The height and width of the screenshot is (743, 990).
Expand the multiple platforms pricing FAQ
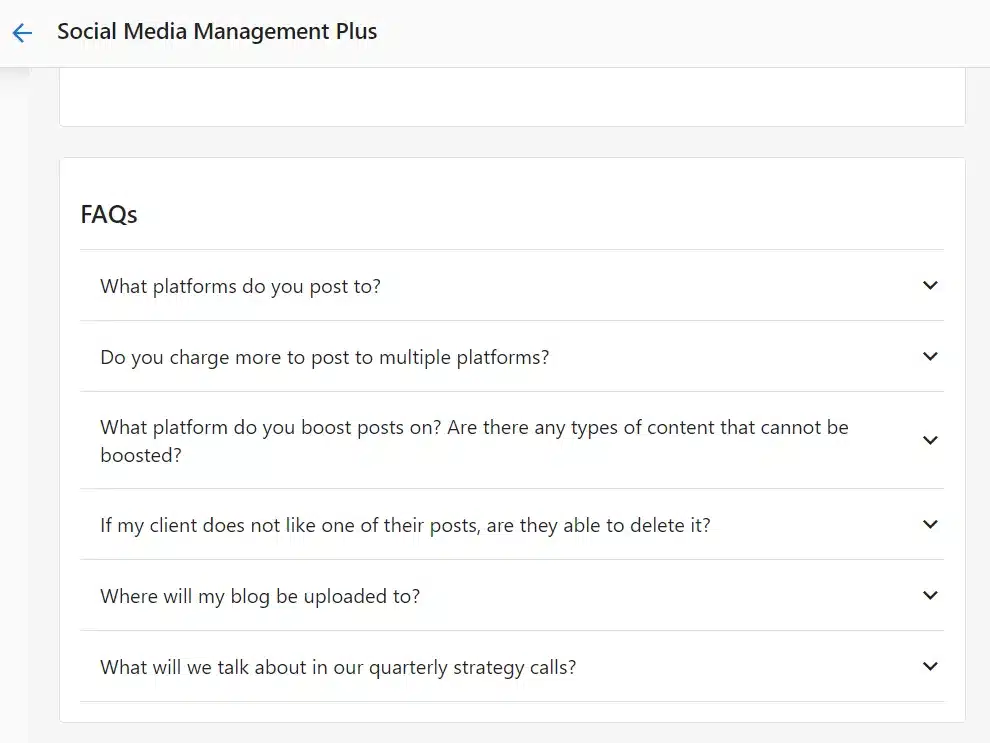tap(929, 356)
